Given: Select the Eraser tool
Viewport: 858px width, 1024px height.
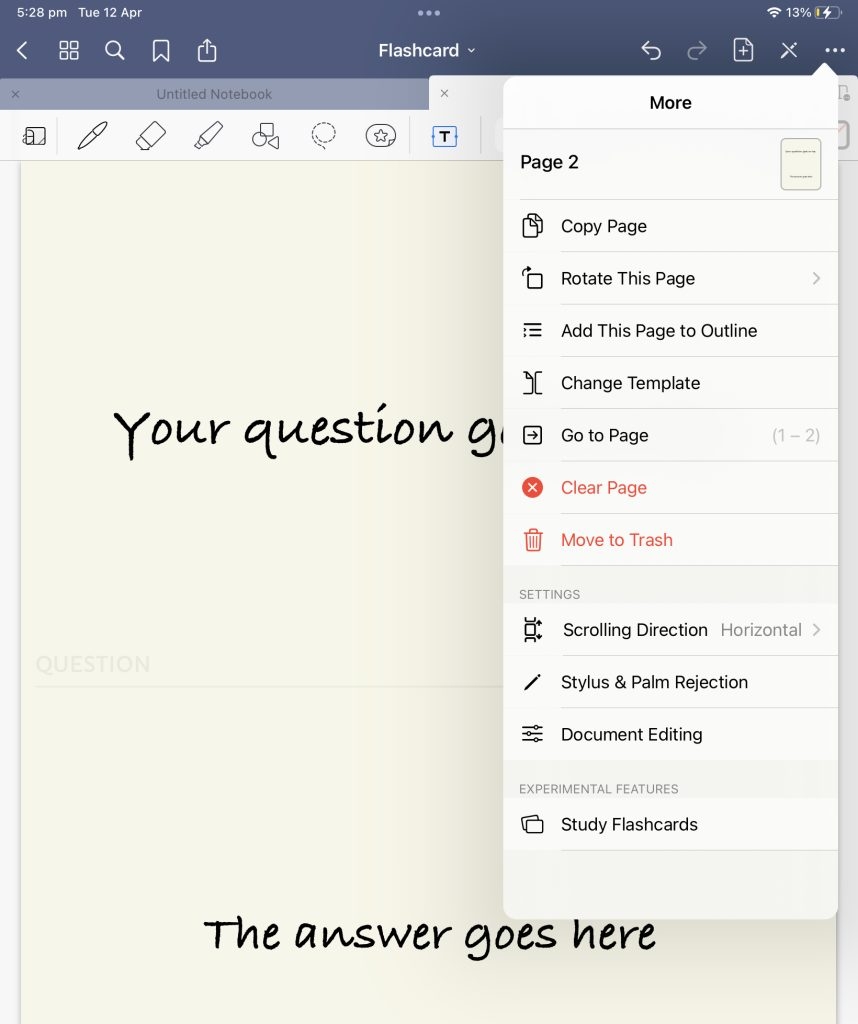Looking at the screenshot, I should coord(150,135).
